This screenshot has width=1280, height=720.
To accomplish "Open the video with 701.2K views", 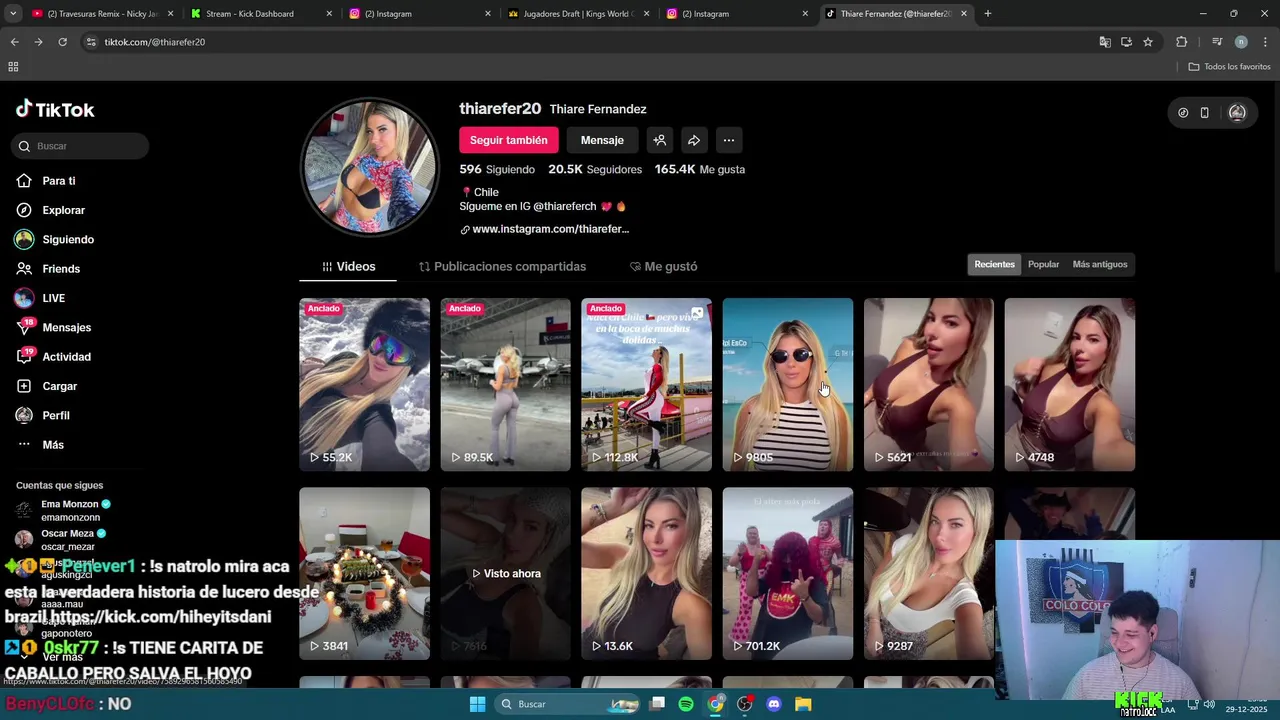I will [788, 573].
